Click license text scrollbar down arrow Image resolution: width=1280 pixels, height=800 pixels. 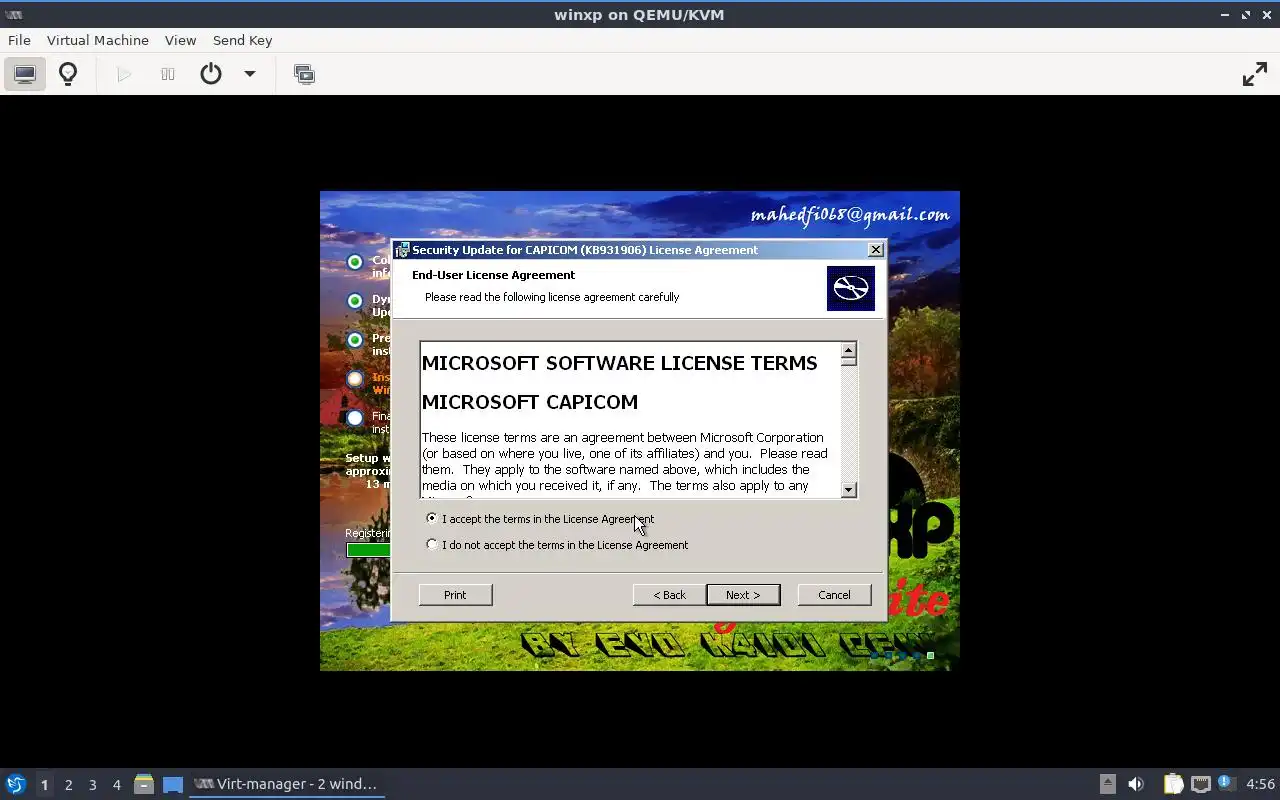coord(849,490)
